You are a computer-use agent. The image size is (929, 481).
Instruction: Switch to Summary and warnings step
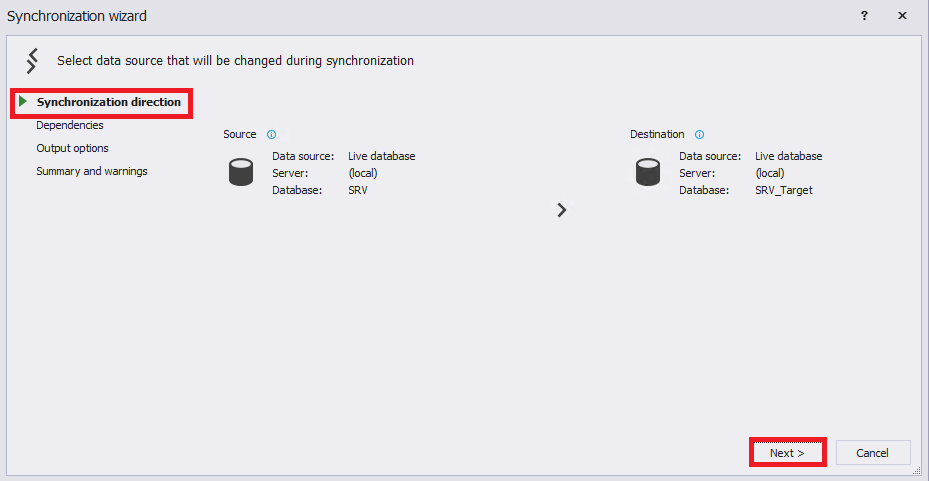pyautogui.click(x=92, y=171)
